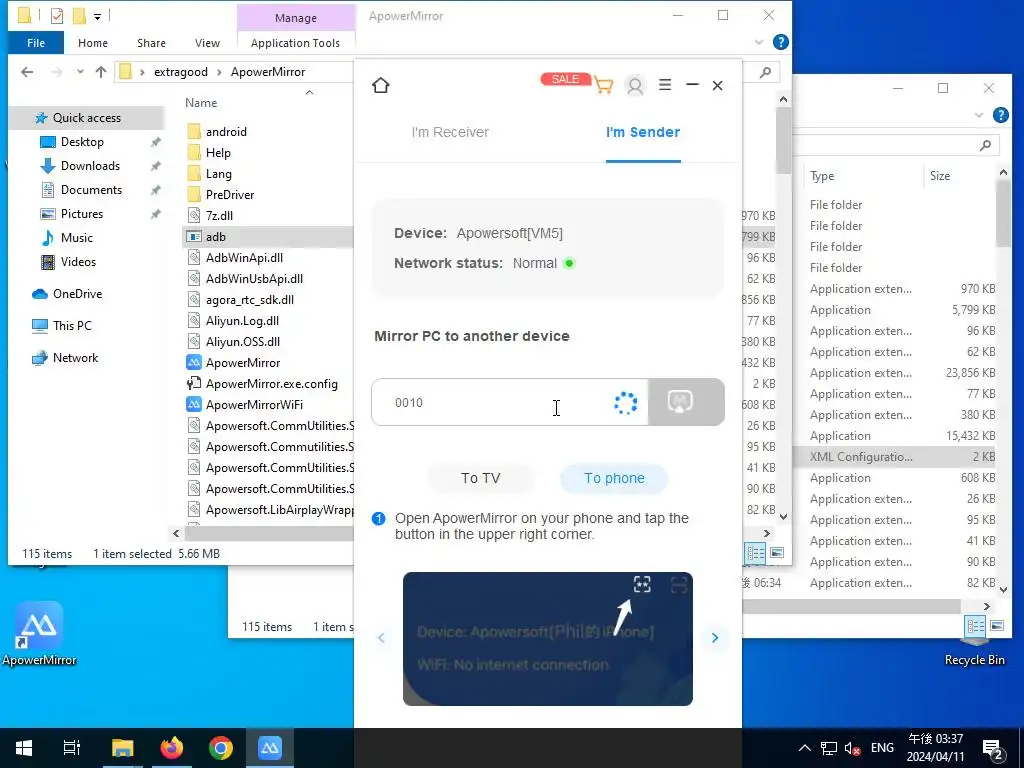Launch Firefox from taskbar

(x=172, y=748)
